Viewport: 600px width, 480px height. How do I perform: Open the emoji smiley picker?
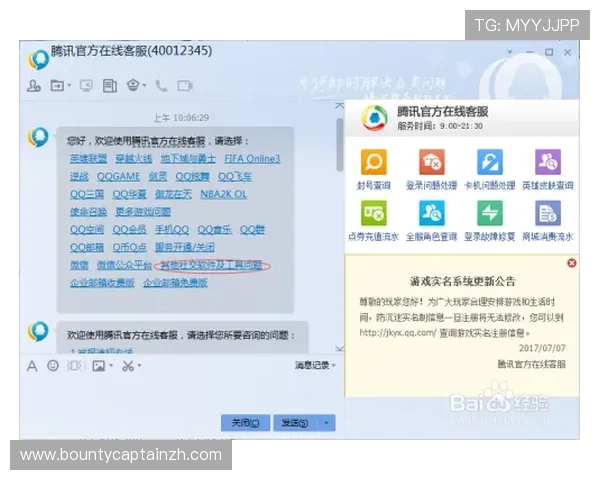pyautogui.click(x=53, y=366)
